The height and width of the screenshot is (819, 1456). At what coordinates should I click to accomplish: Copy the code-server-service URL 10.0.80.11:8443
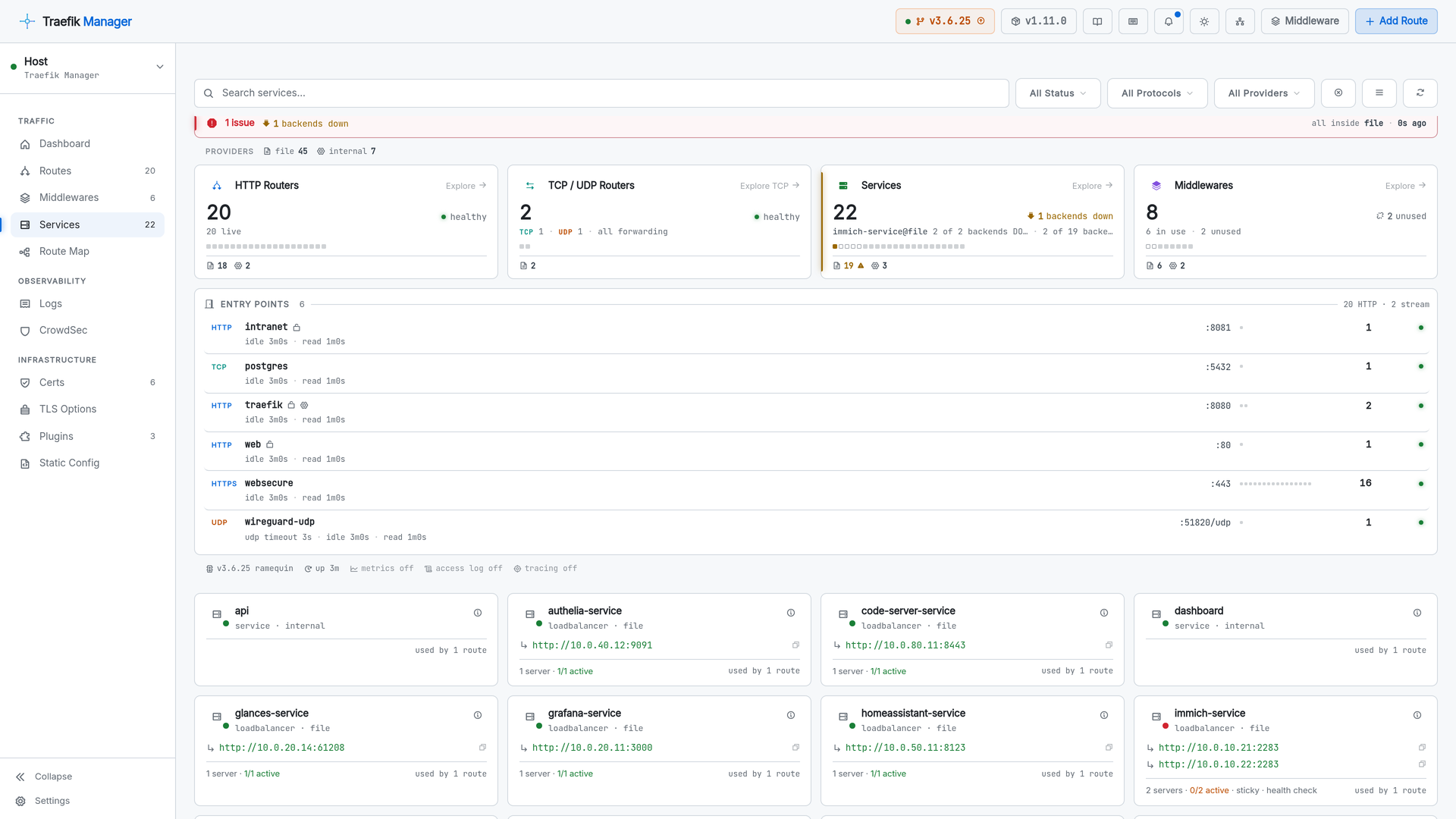coord(1109,645)
